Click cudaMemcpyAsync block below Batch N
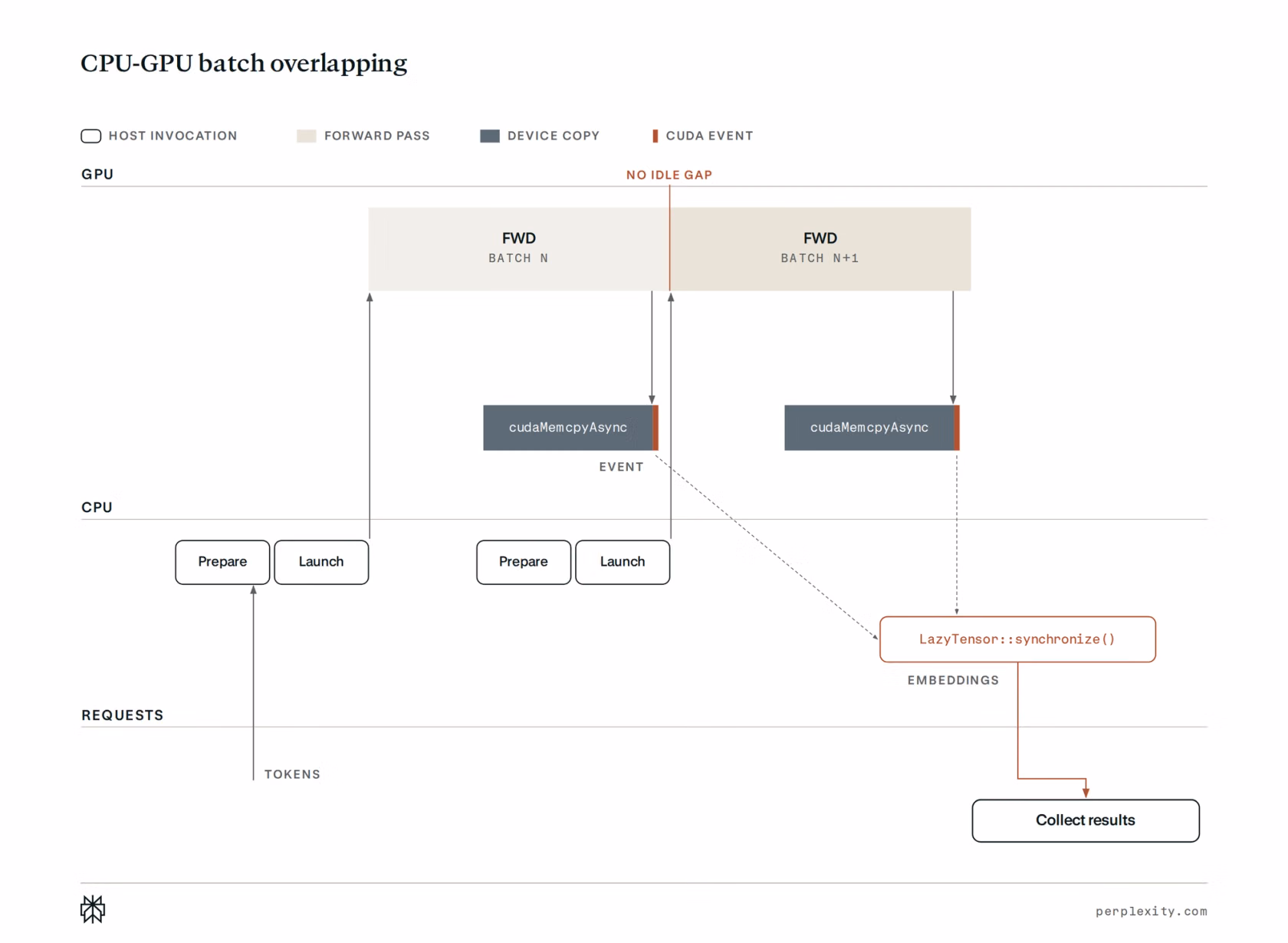Screen dimensions: 1288x943 click(x=570, y=427)
